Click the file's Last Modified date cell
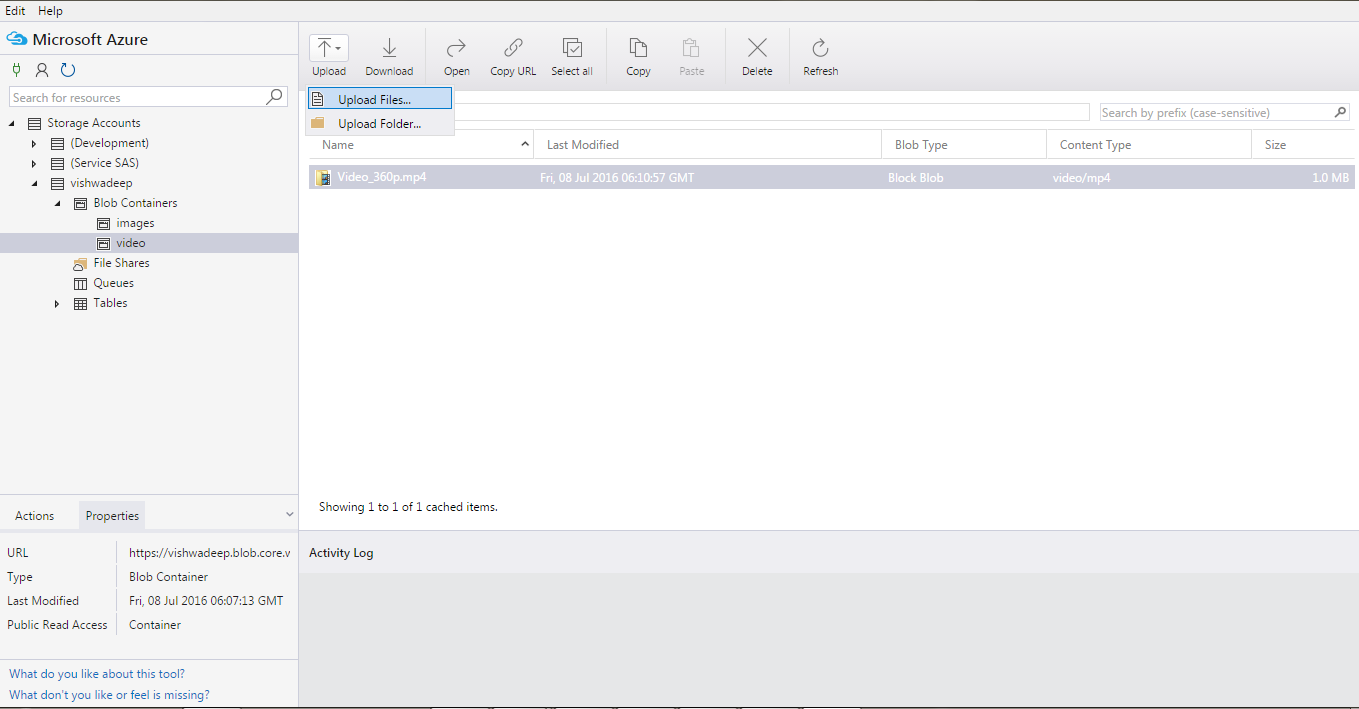Viewport: 1359px width, 709px height. click(x=617, y=178)
